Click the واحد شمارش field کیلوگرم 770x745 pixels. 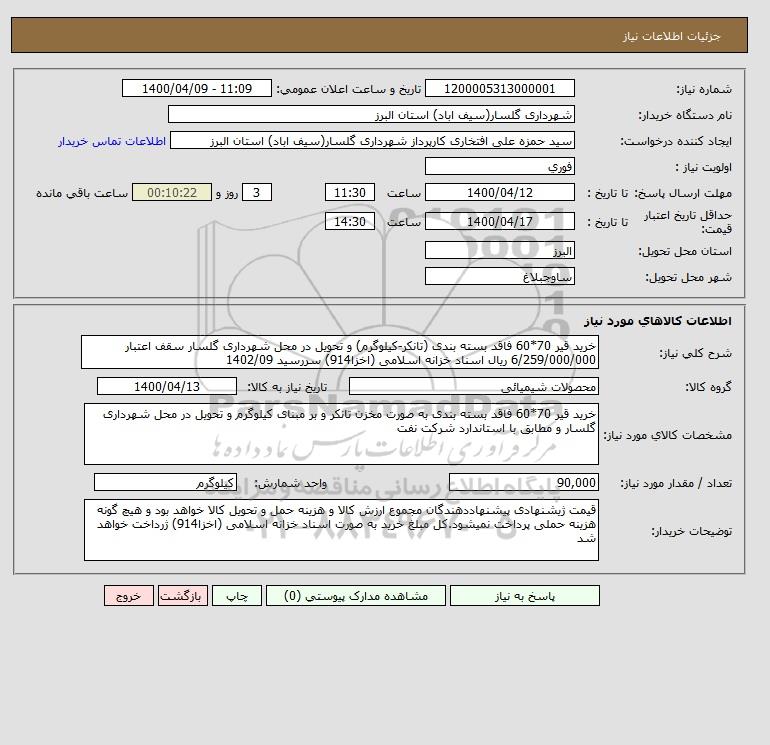tap(165, 482)
